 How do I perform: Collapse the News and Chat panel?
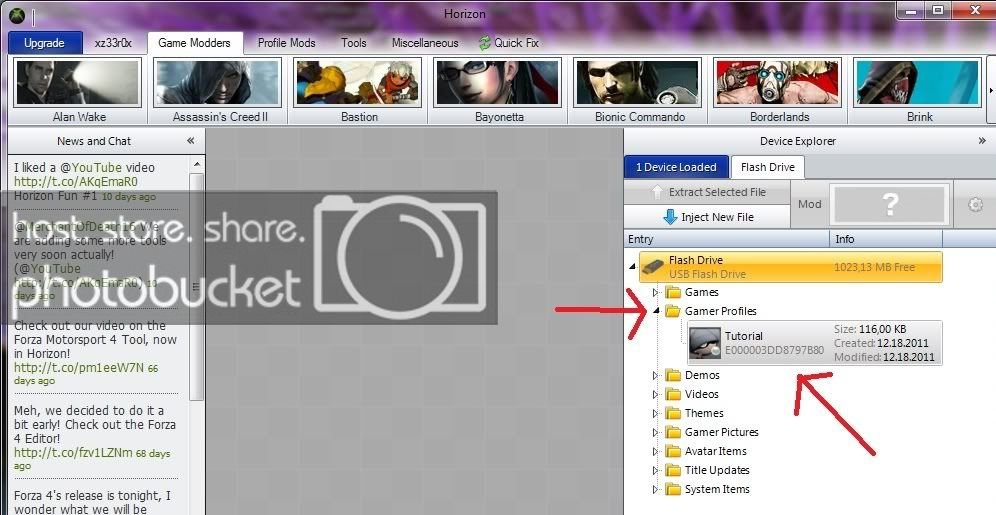[x=191, y=141]
